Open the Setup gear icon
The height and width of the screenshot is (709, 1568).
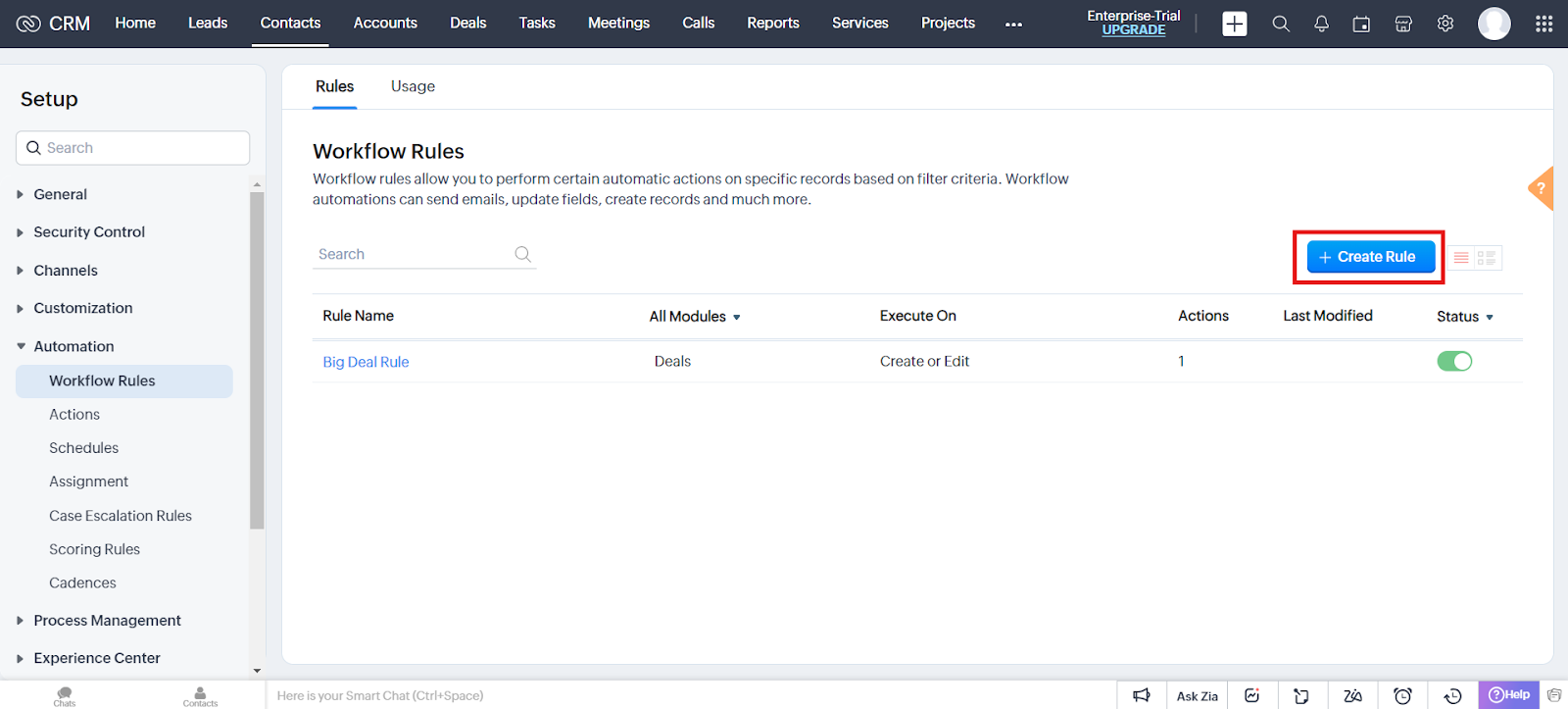pos(1445,24)
